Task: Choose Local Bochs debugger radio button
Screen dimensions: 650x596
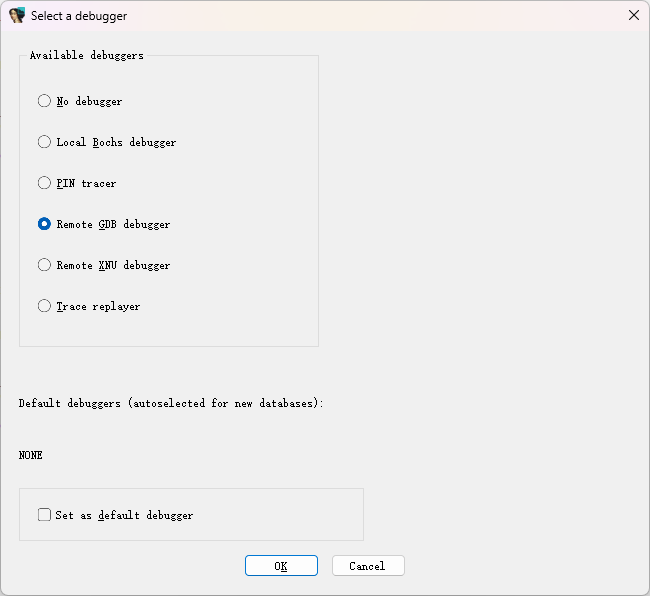Action: click(x=44, y=142)
